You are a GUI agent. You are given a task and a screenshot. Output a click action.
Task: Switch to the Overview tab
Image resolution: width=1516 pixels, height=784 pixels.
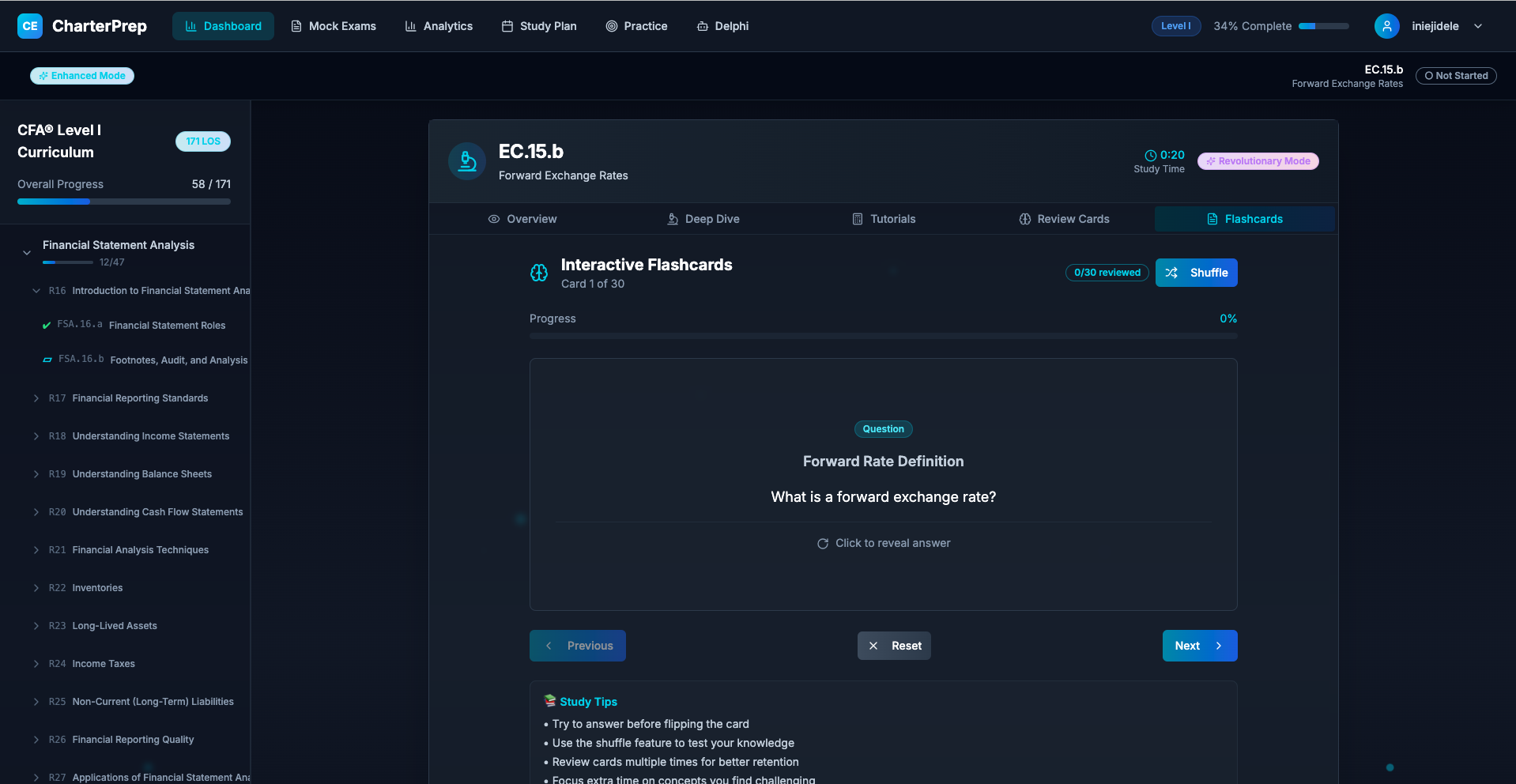522,219
